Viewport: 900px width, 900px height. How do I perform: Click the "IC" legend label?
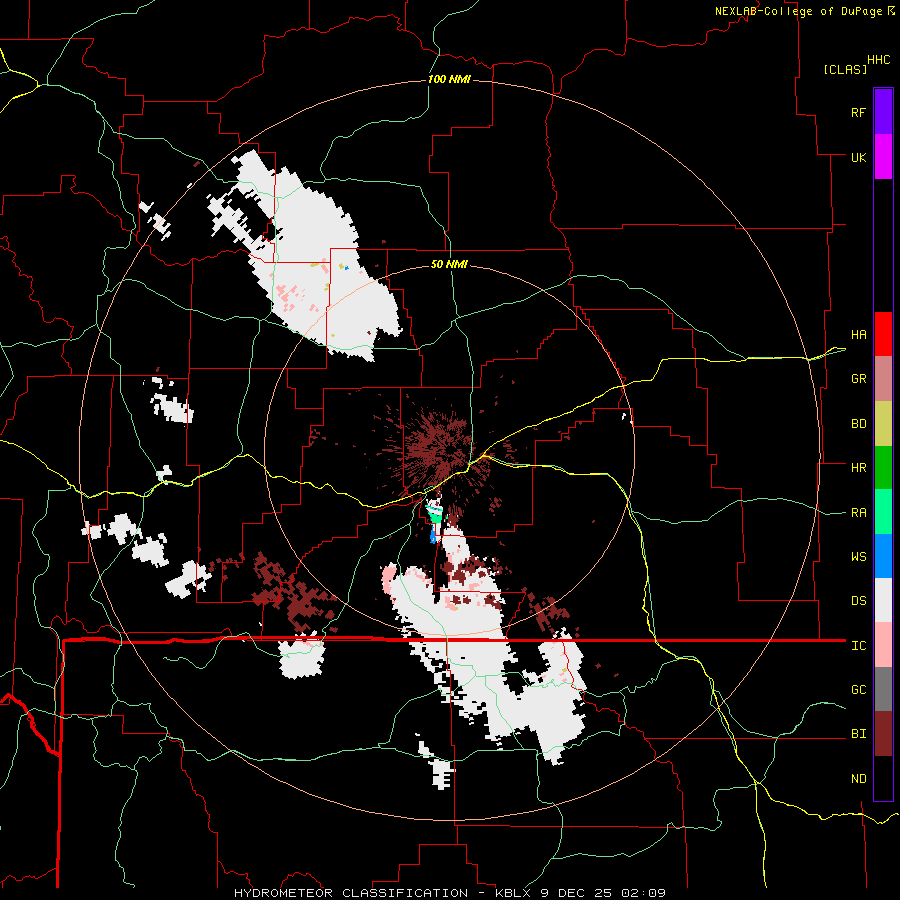click(x=858, y=646)
